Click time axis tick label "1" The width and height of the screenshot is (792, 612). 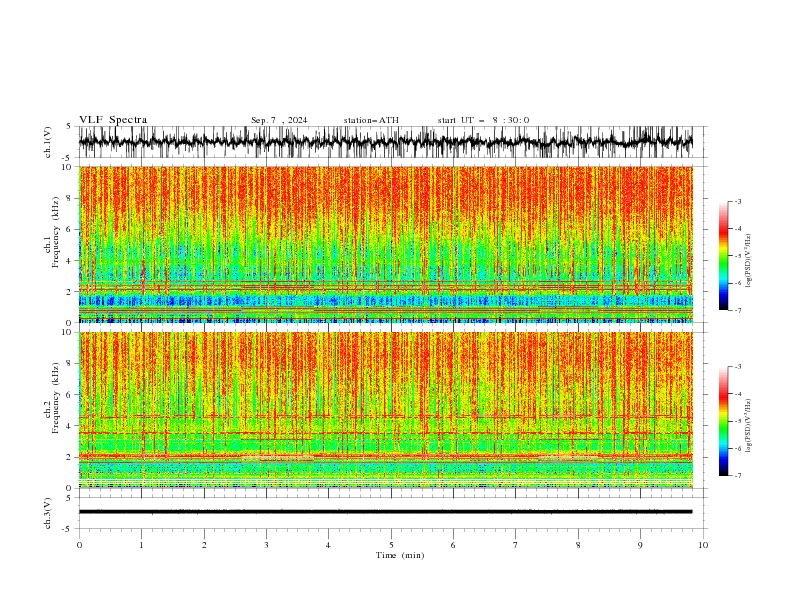141,545
